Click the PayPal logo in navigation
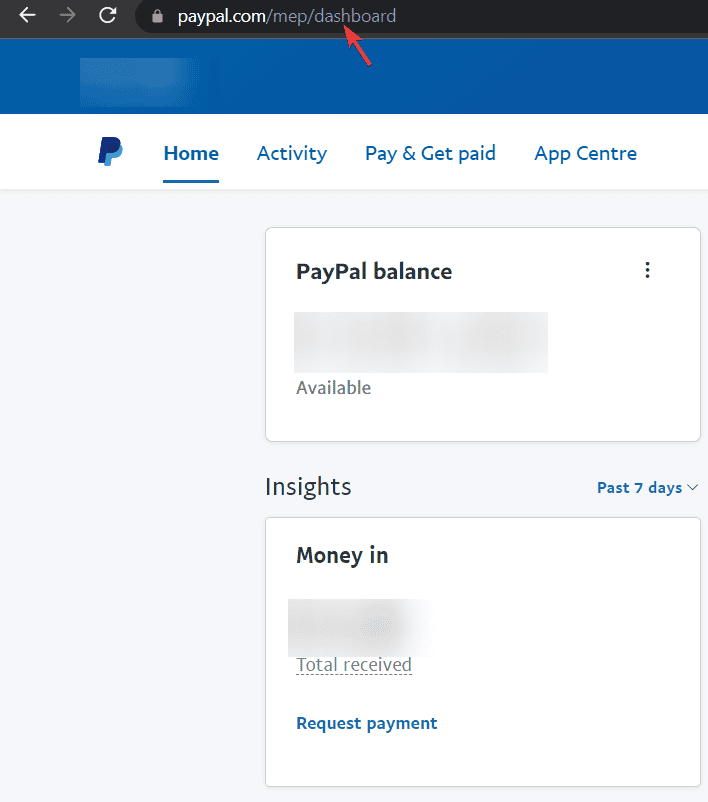The image size is (708, 802). coord(110,151)
